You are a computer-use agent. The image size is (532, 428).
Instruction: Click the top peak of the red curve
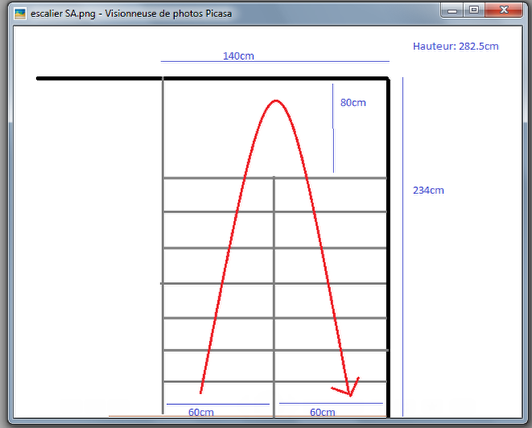pos(276,101)
